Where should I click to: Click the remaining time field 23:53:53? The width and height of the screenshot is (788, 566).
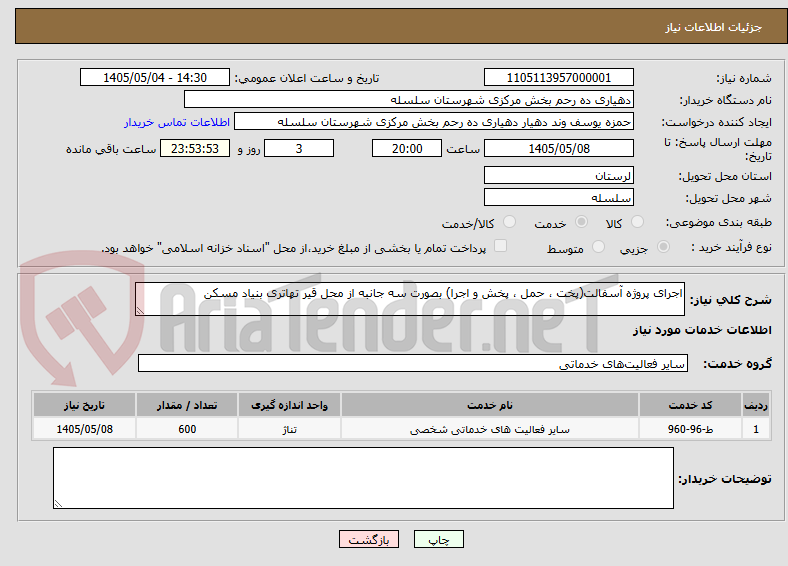pos(195,148)
